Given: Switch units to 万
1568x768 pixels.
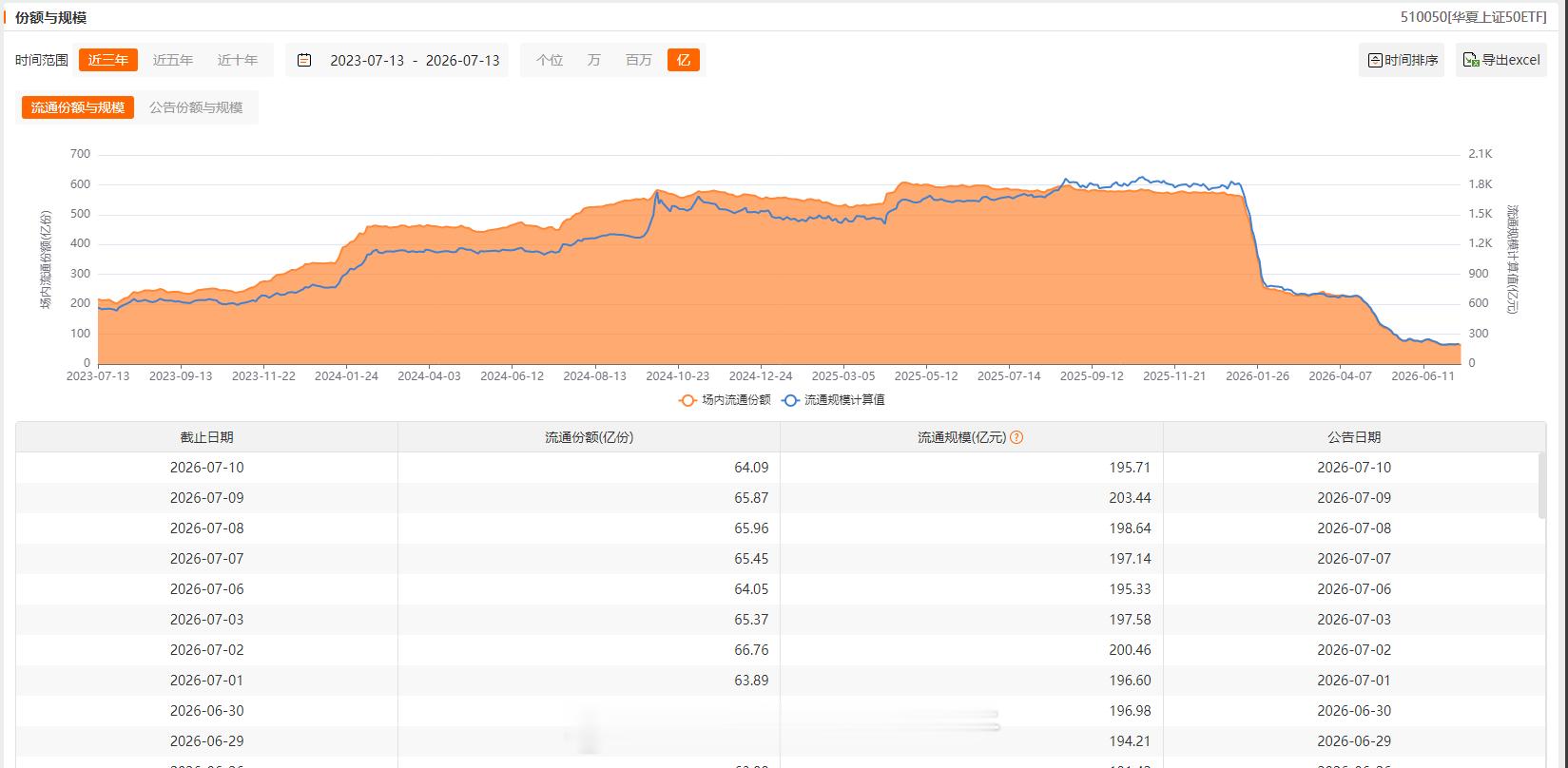Looking at the screenshot, I should click(594, 60).
